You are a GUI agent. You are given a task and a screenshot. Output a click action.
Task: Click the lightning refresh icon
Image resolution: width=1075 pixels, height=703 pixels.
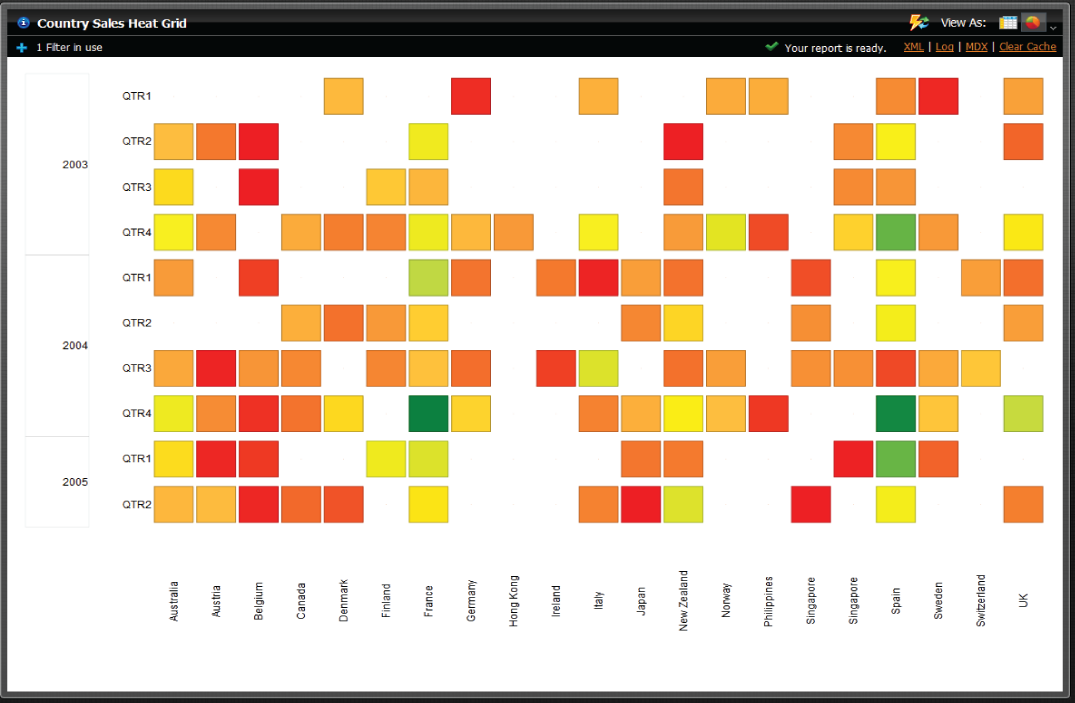(920, 21)
